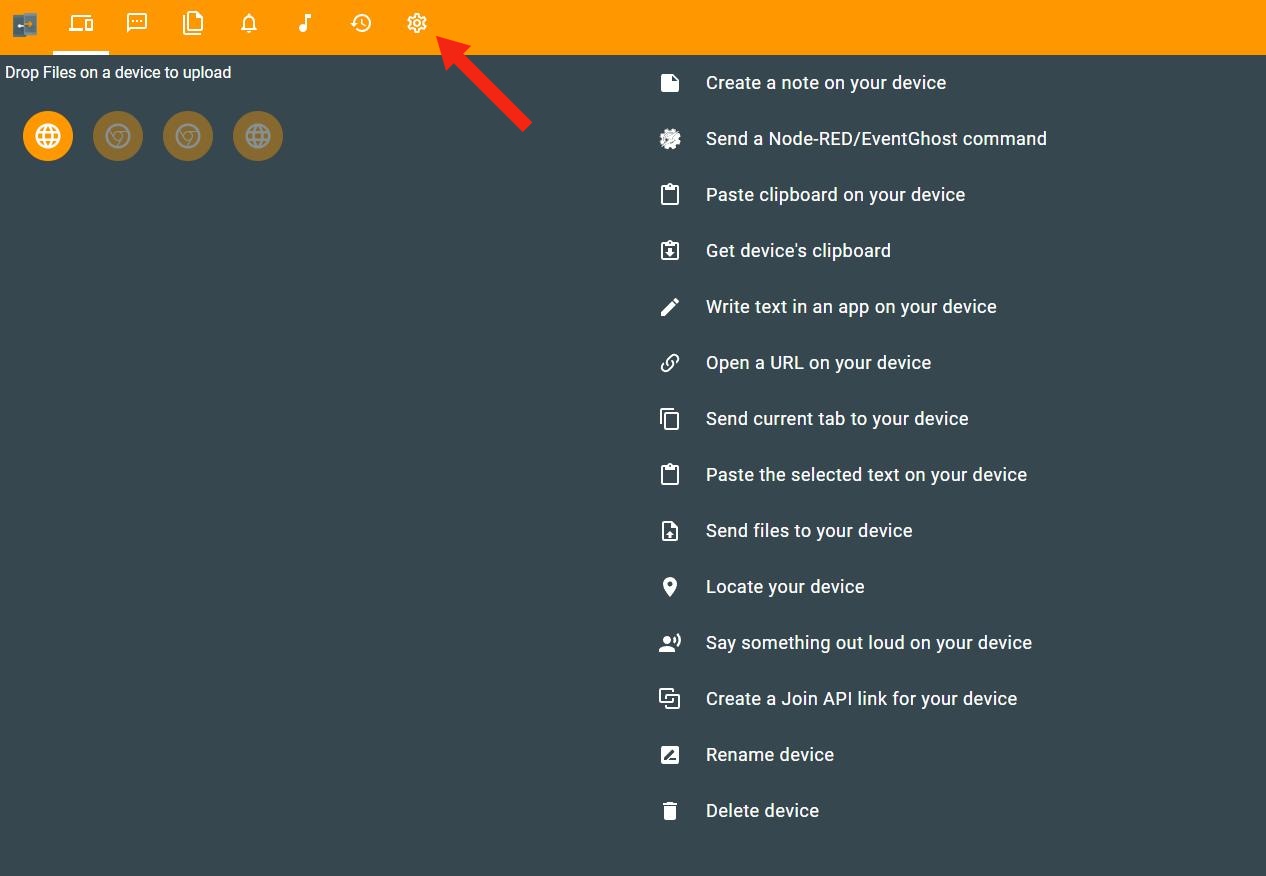Click the location pin to locate device

tap(670, 587)
